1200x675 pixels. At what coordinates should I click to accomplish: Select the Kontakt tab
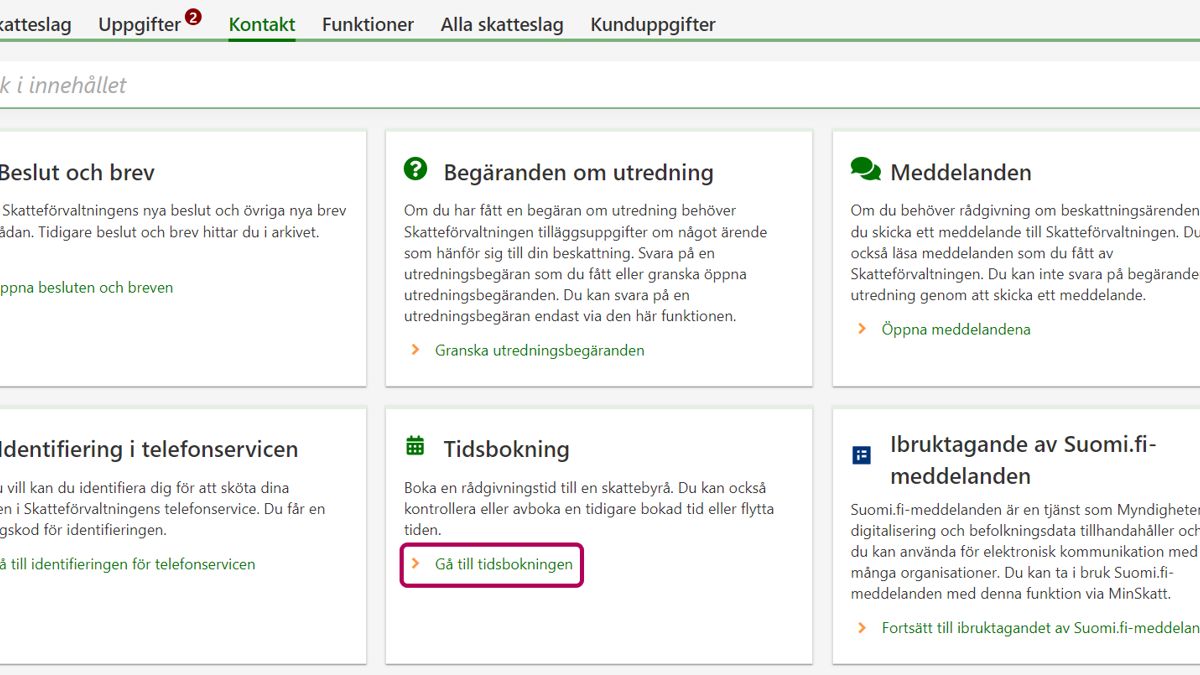pos(262,25)
